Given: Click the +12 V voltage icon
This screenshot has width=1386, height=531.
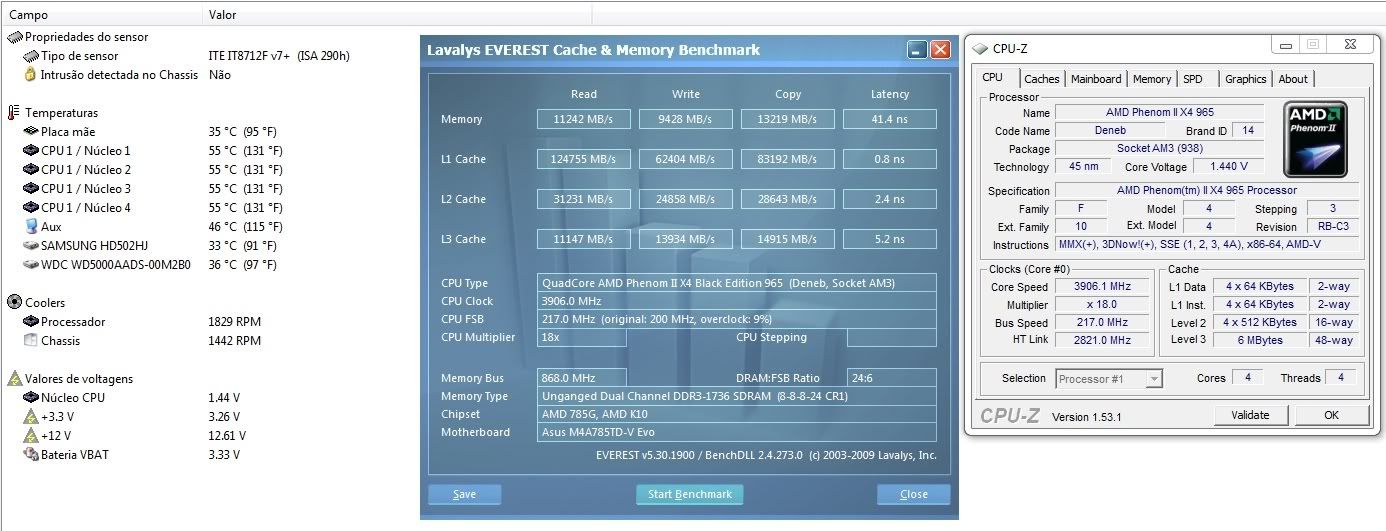Looking at the screenshot, I should coord(31,436).
